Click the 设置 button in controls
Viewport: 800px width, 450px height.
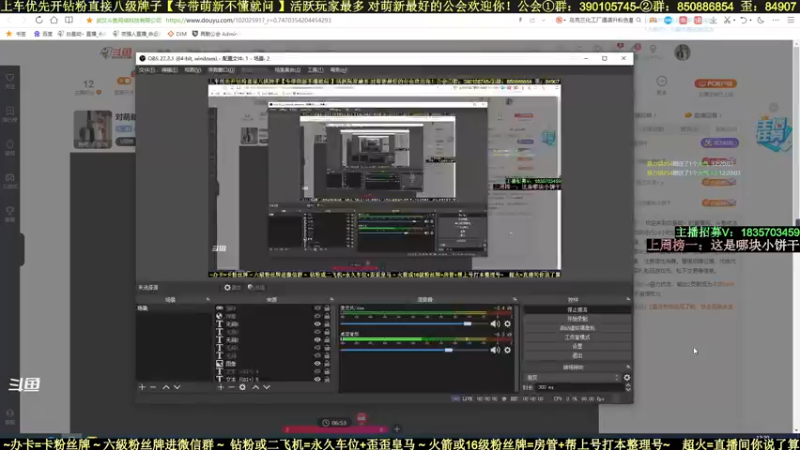pyautogui.click(x=577, y=346)
